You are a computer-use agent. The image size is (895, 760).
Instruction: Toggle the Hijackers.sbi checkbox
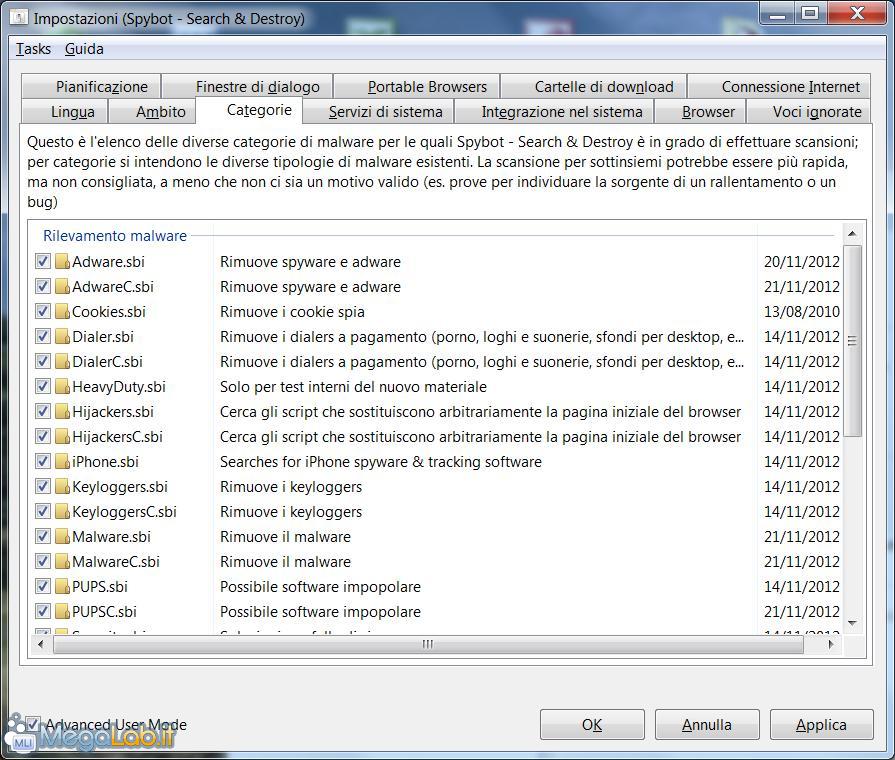[x=43, y=412]
